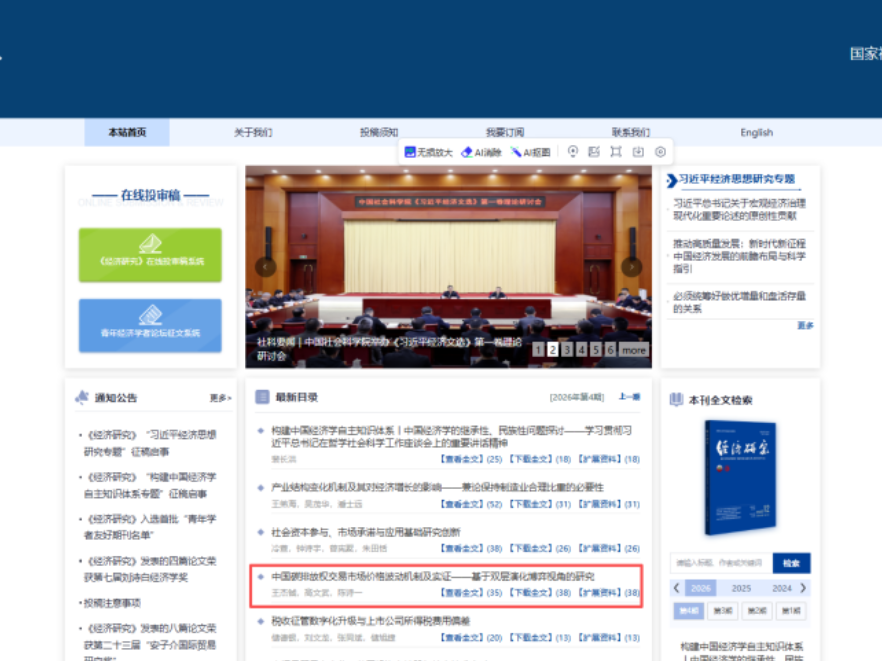The image size is (882, 661).
Task: Open article 税收征管数字化升级与上市公司所得税费用黏性
Action: tap(370, 621)
